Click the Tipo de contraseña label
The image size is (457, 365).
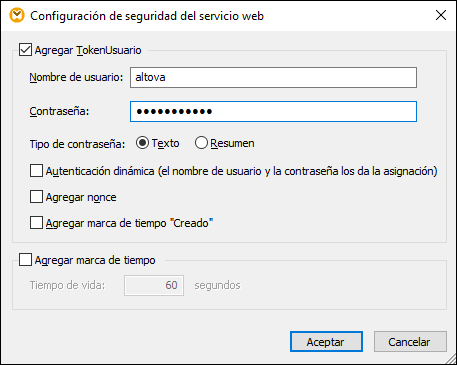(77, 144)
